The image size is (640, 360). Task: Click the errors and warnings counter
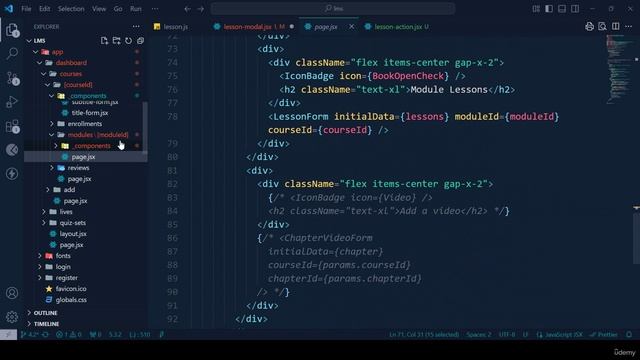[69, 334]
